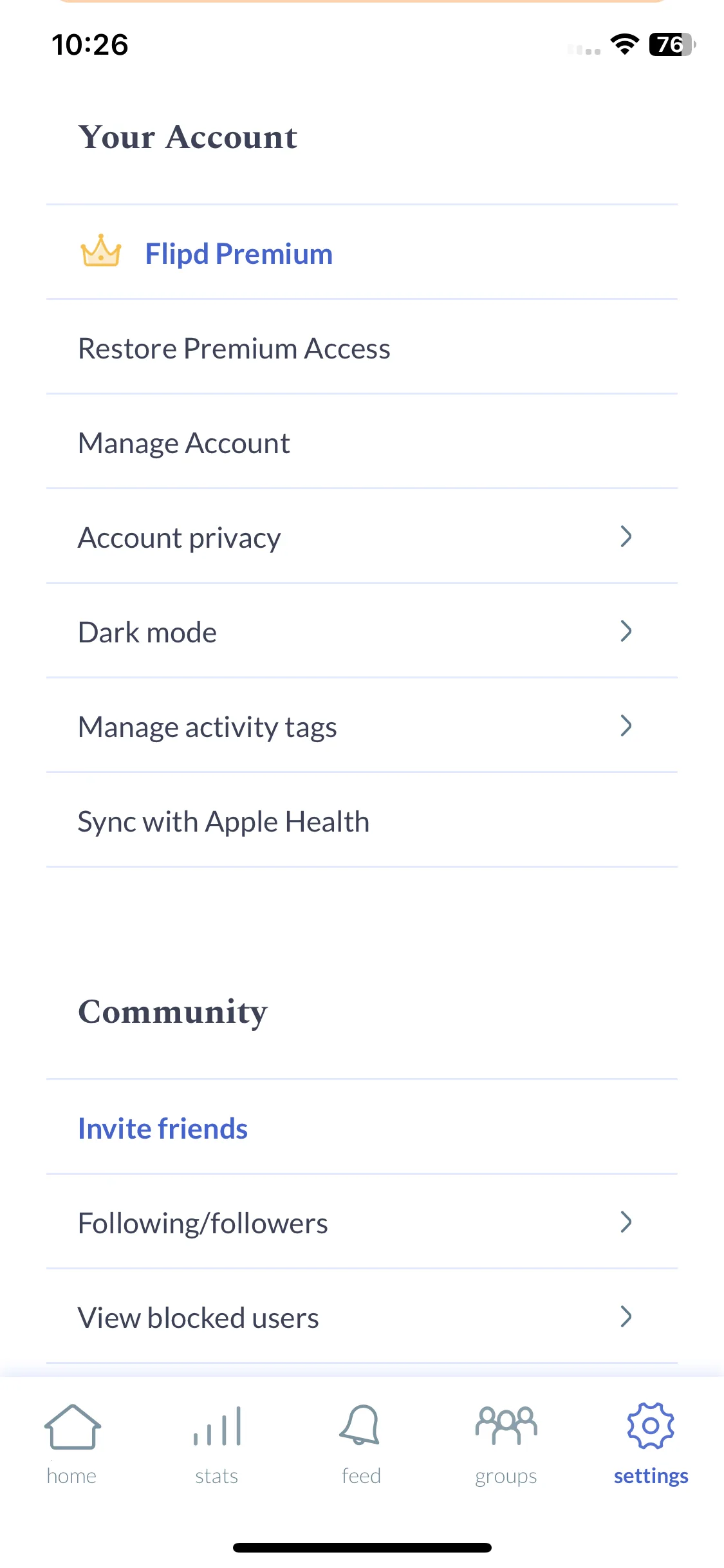Select the settings gear icon
724x1568 pixels.
[651, 1426]
